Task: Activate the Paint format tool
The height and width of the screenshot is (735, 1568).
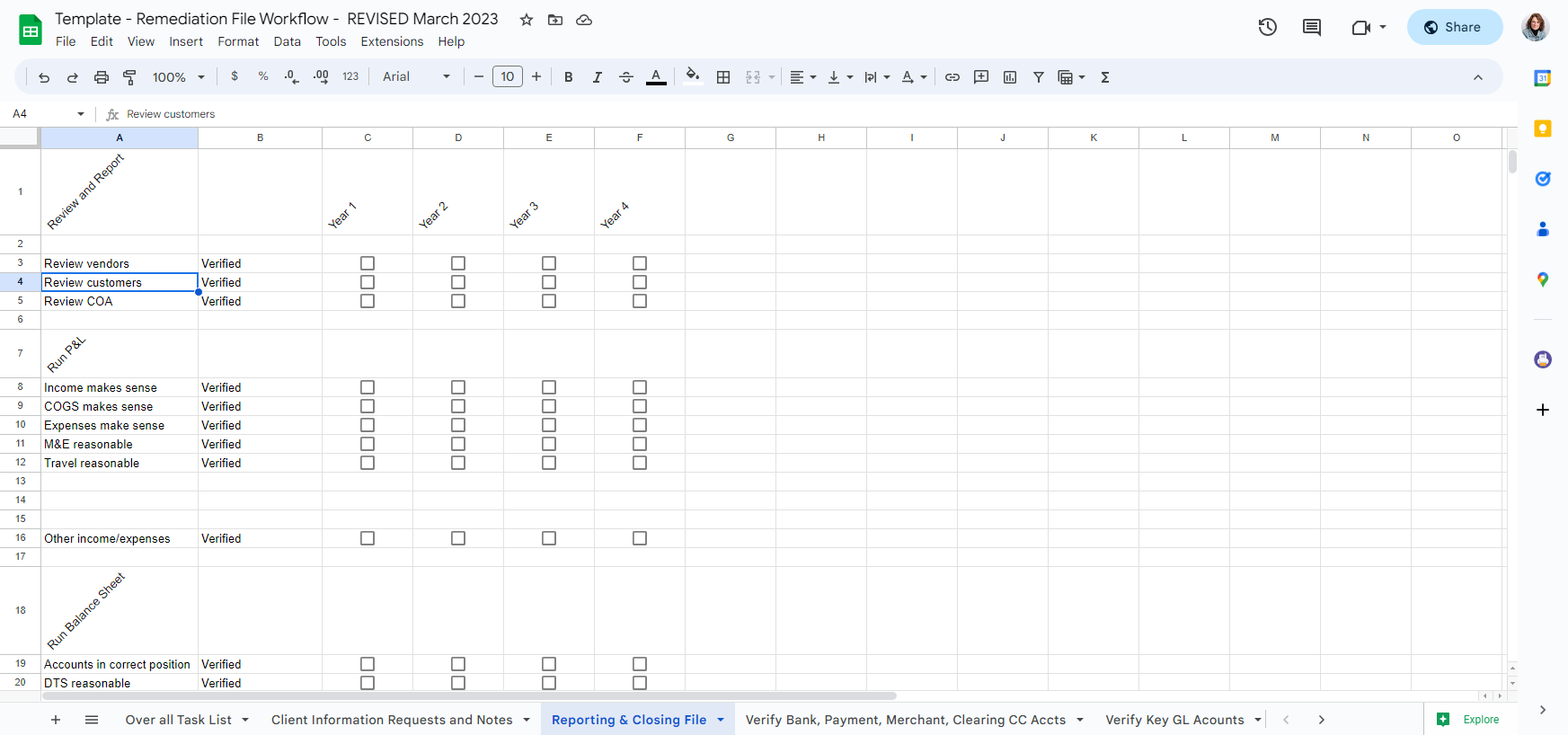Action: click(129, 77)
